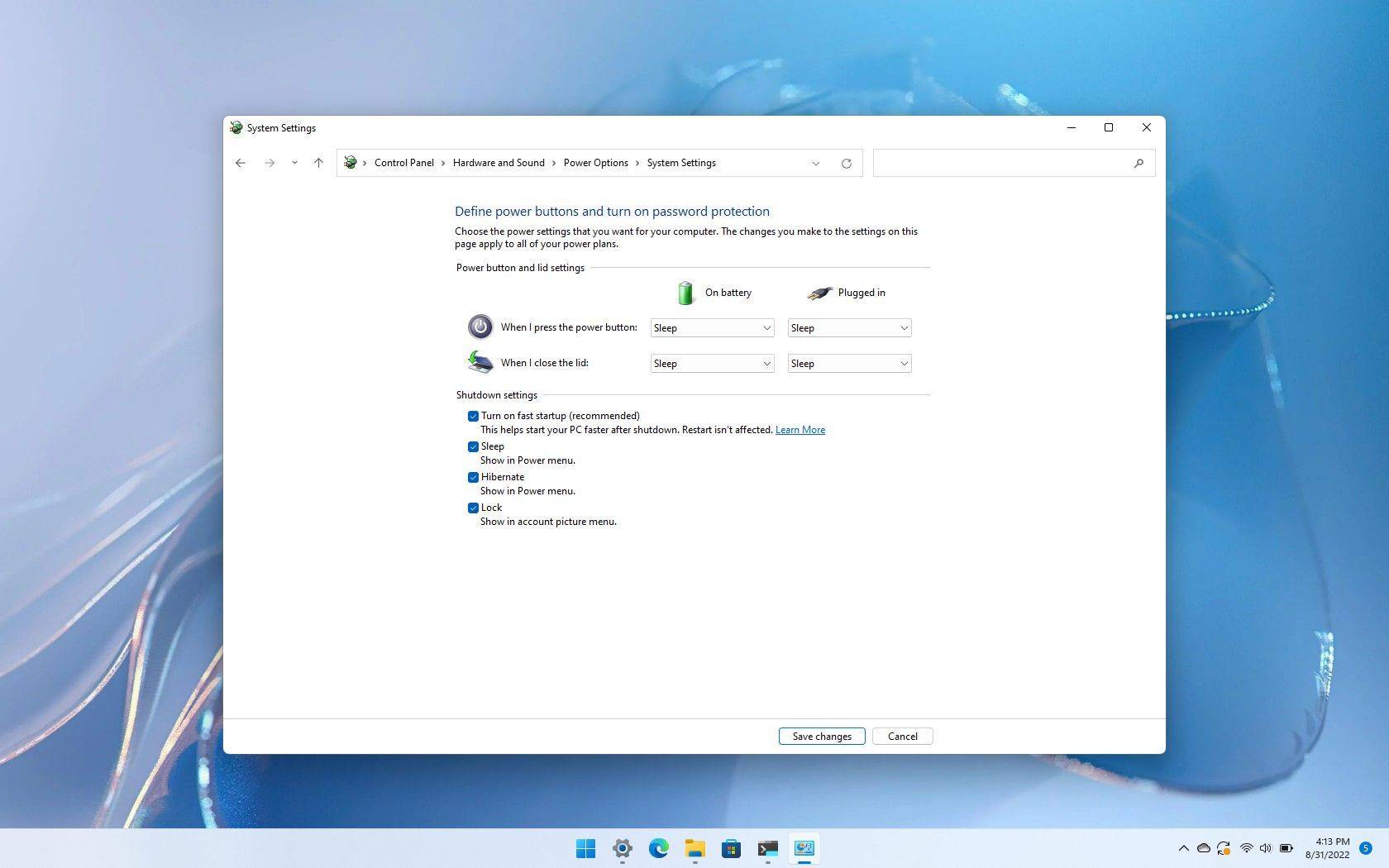Open Hardware and Sound from the breadcrumb
The image size is (1389, 868).
(498, 163)
